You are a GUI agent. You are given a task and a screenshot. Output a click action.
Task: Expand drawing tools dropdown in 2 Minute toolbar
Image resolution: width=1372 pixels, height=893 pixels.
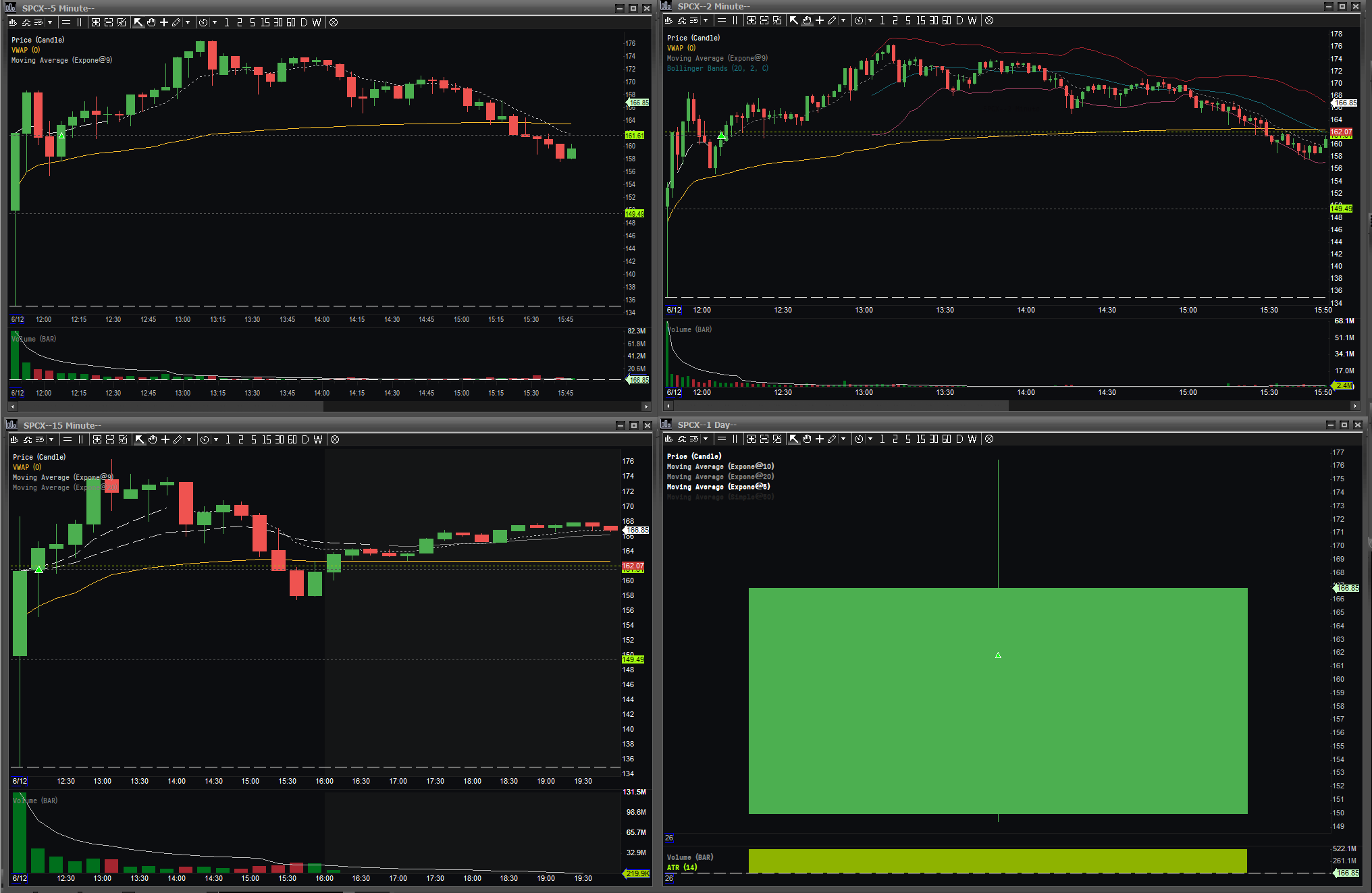pyautogui.click(x=843, y=20)
